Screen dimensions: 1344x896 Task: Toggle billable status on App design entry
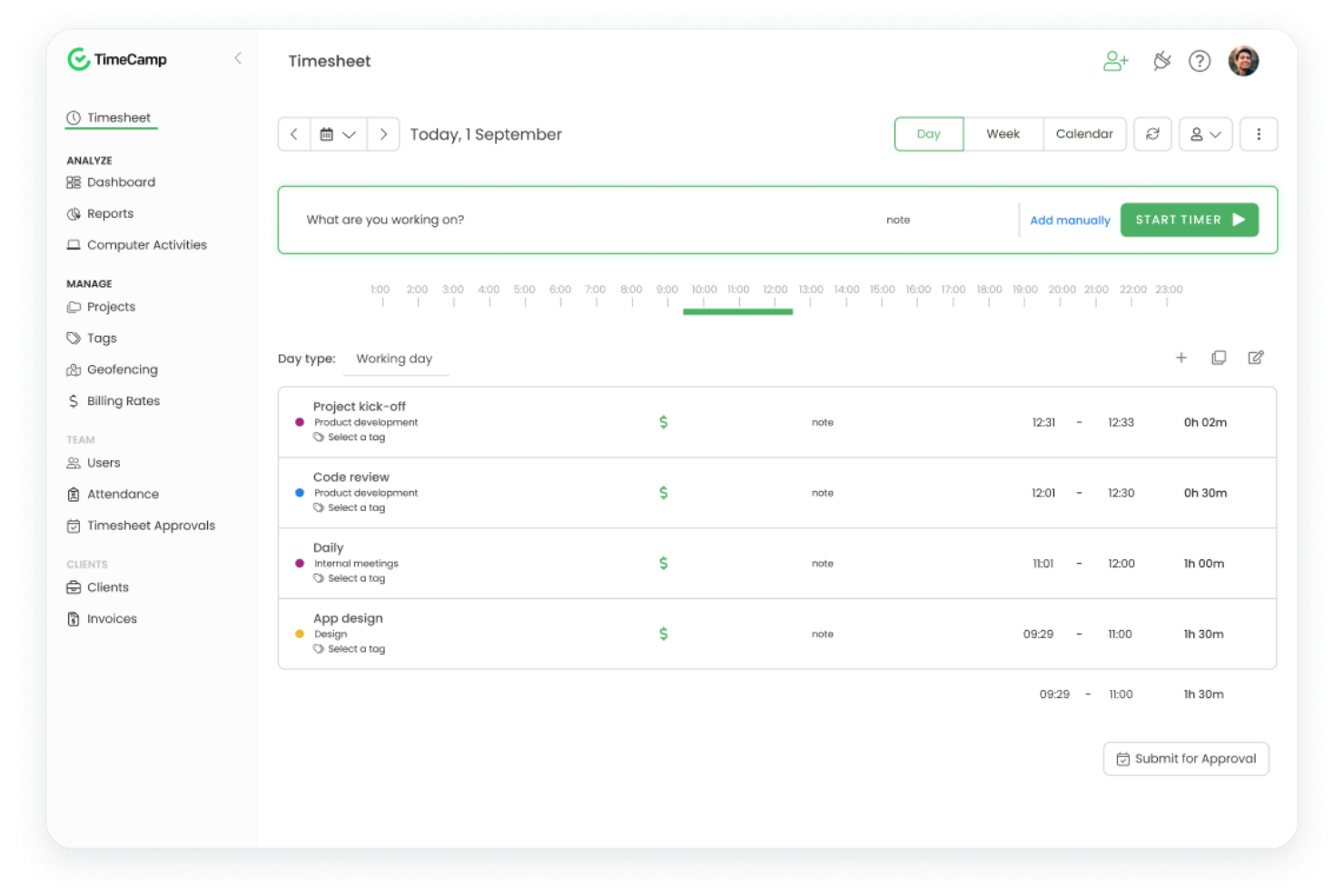coord(664,634)
